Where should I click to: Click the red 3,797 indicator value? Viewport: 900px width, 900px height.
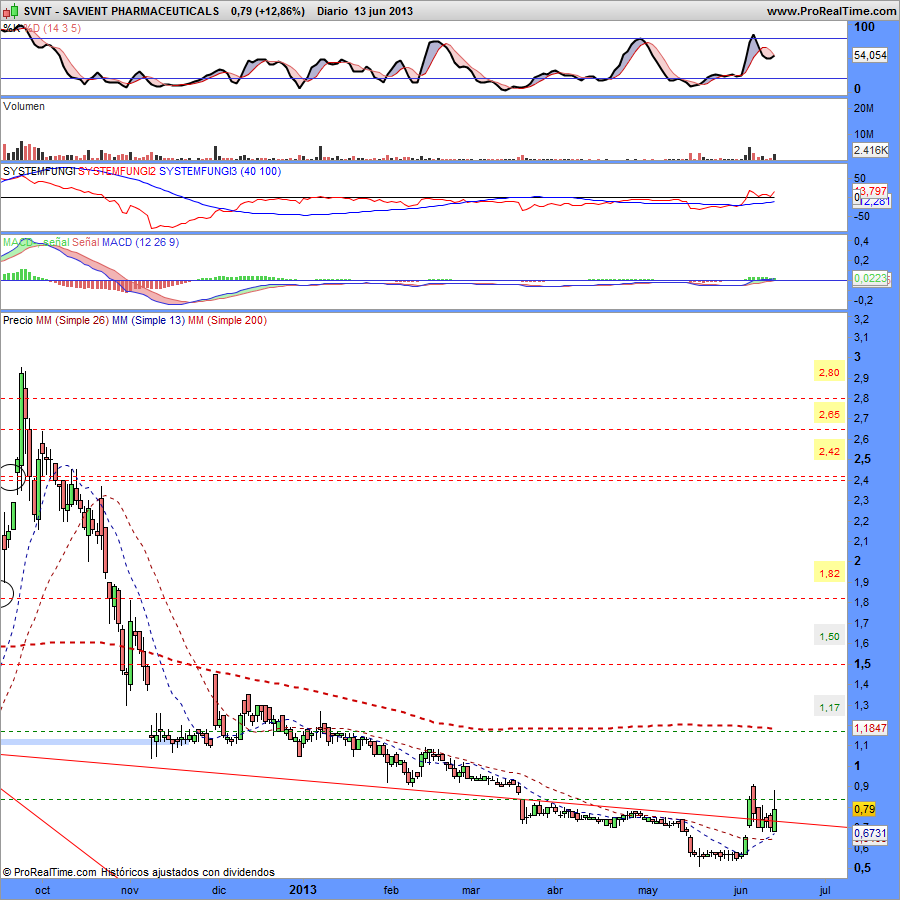coord(872,191)
